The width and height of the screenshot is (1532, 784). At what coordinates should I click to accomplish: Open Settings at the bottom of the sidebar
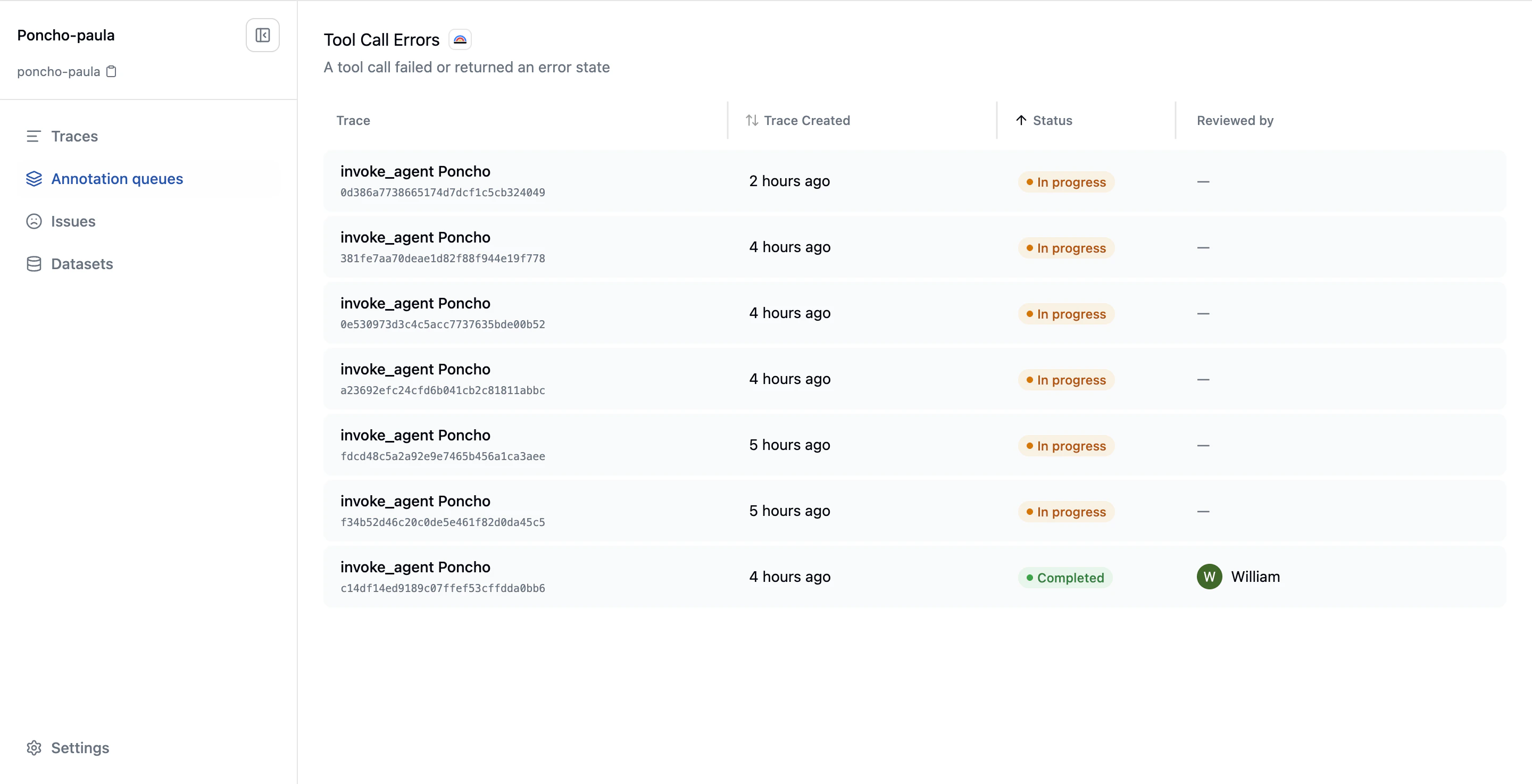click(x=79, y=748)
